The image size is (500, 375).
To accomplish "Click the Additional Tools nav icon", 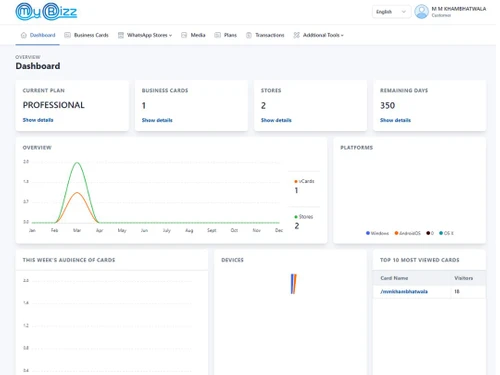I will point(296,35).
